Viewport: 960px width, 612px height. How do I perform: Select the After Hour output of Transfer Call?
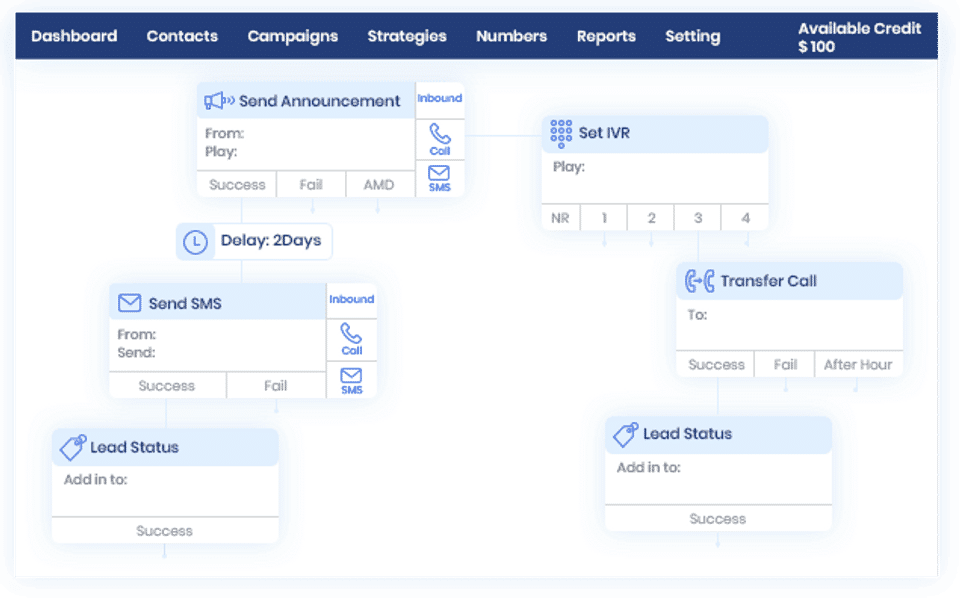[858, 365]
